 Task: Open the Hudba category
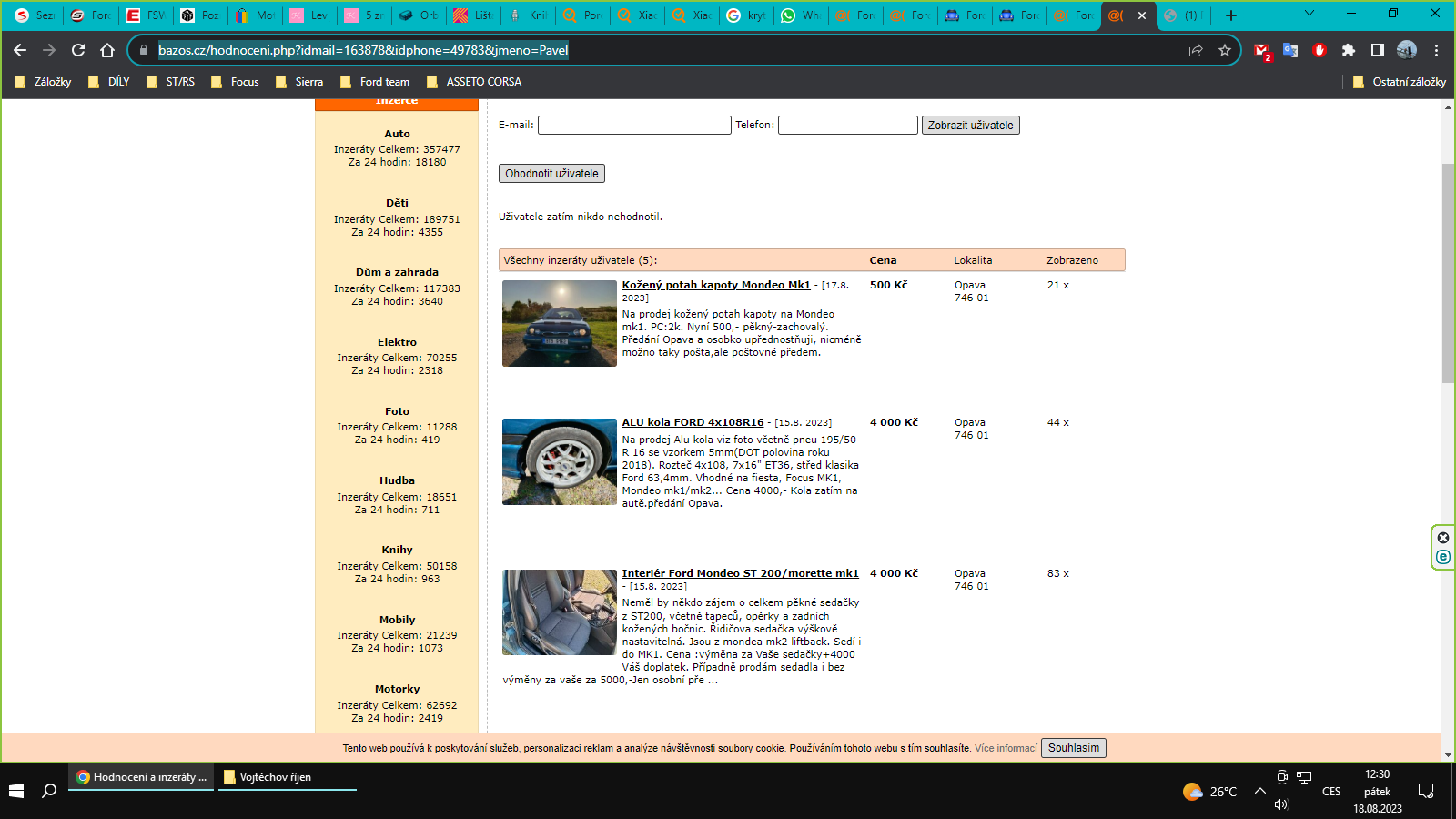tap(397, 480)
